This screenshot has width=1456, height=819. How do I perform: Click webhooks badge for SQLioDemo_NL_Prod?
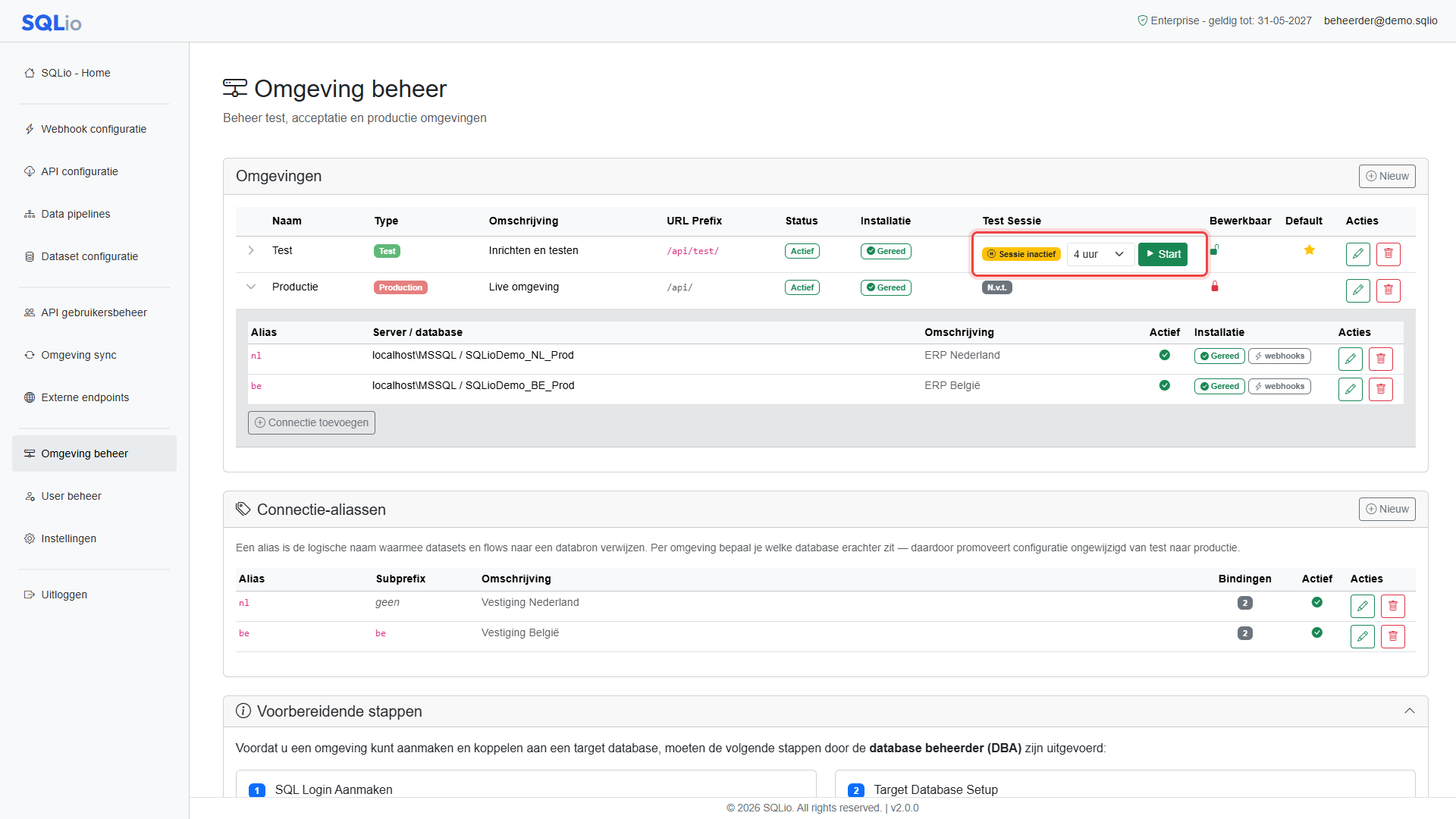pos(1279,356)
